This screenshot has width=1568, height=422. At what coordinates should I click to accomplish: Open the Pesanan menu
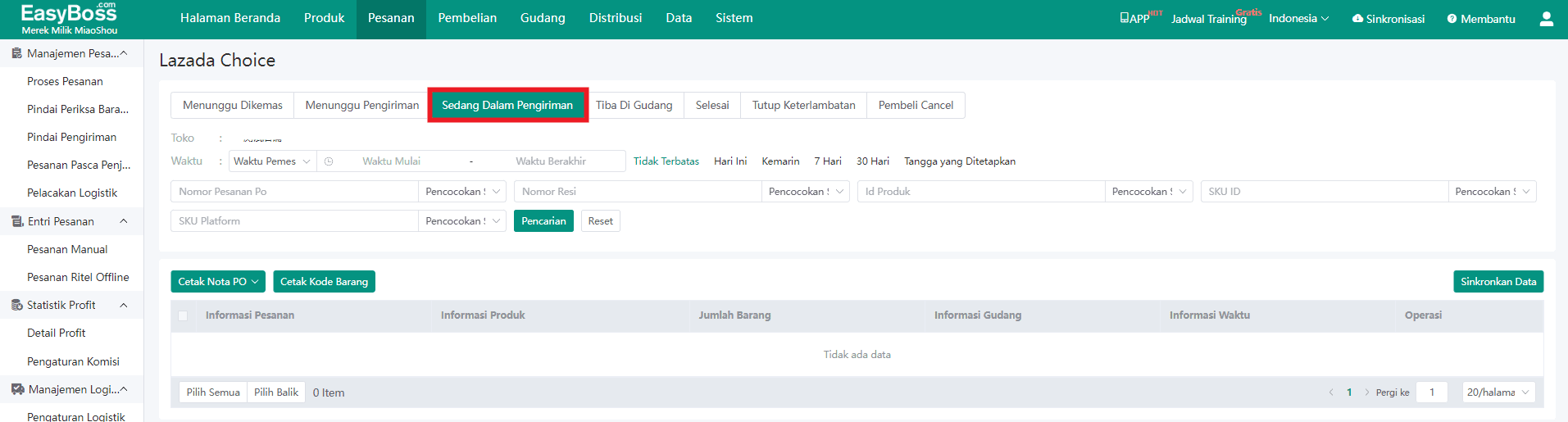point(391,18)
